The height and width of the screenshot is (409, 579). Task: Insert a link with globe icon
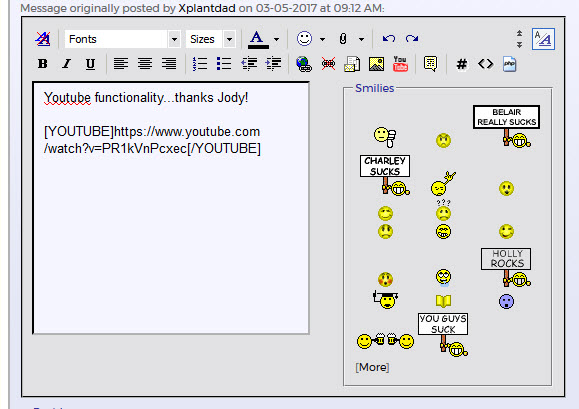coord(304,64)
